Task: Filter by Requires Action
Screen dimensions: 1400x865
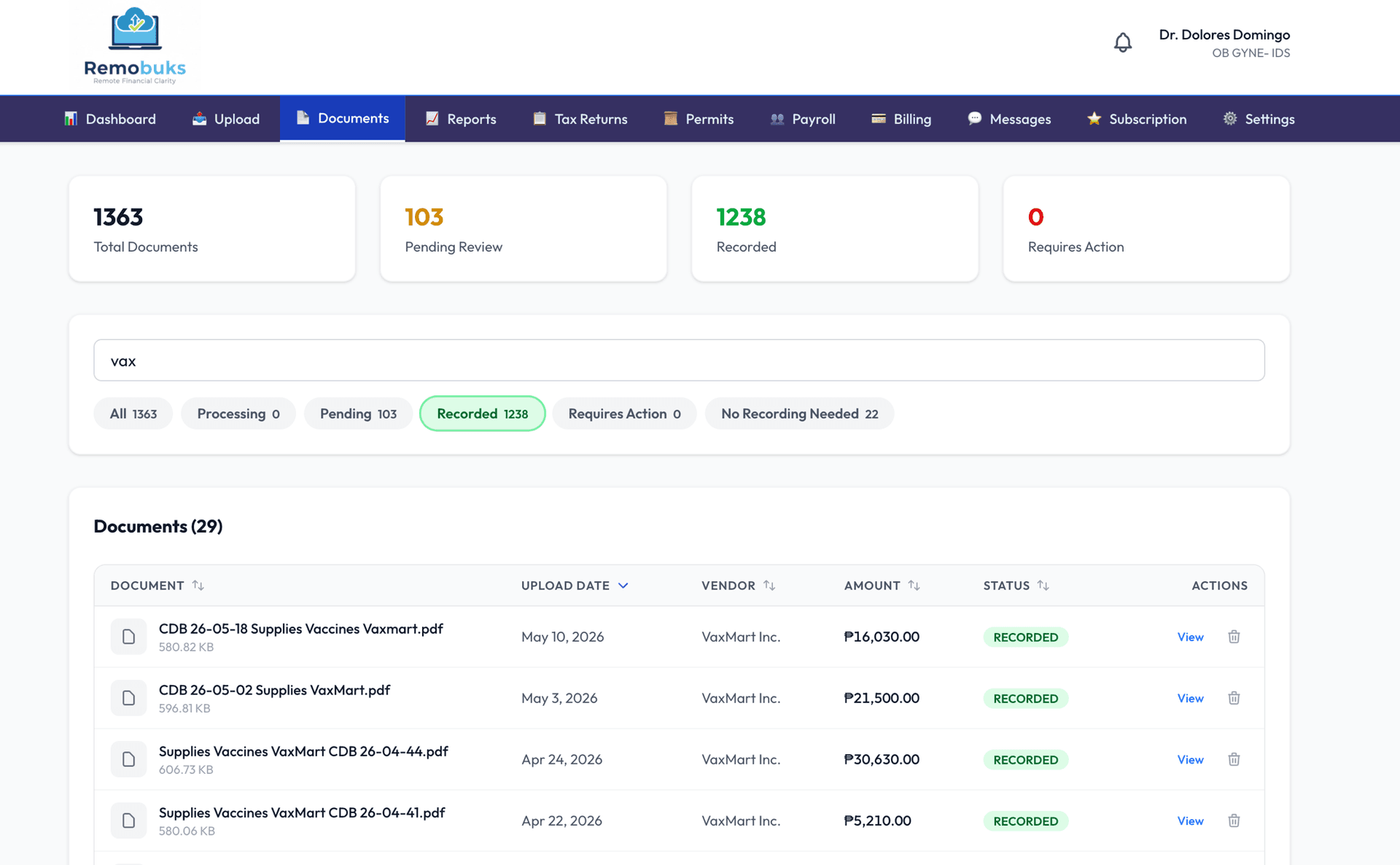Action: (x=625, y=414)
